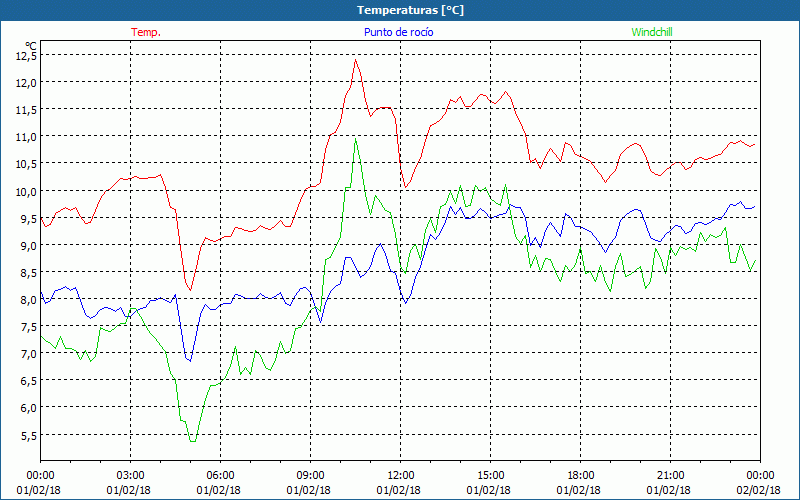
Task: Click the red temperature dip near 05:00
Action: (x=190, y=290)
